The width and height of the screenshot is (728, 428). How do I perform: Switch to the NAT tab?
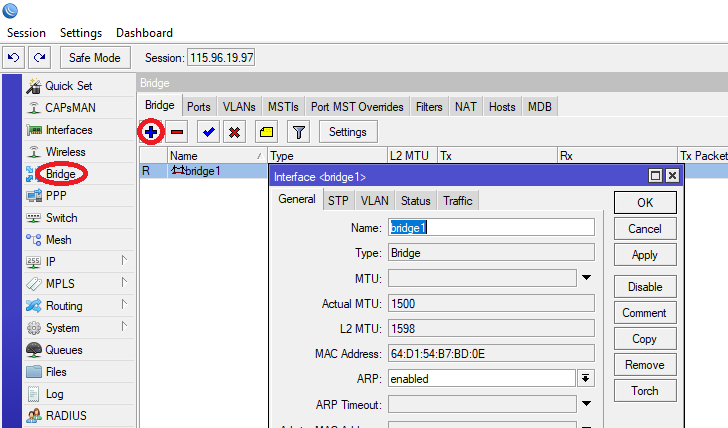click(466, 107)
